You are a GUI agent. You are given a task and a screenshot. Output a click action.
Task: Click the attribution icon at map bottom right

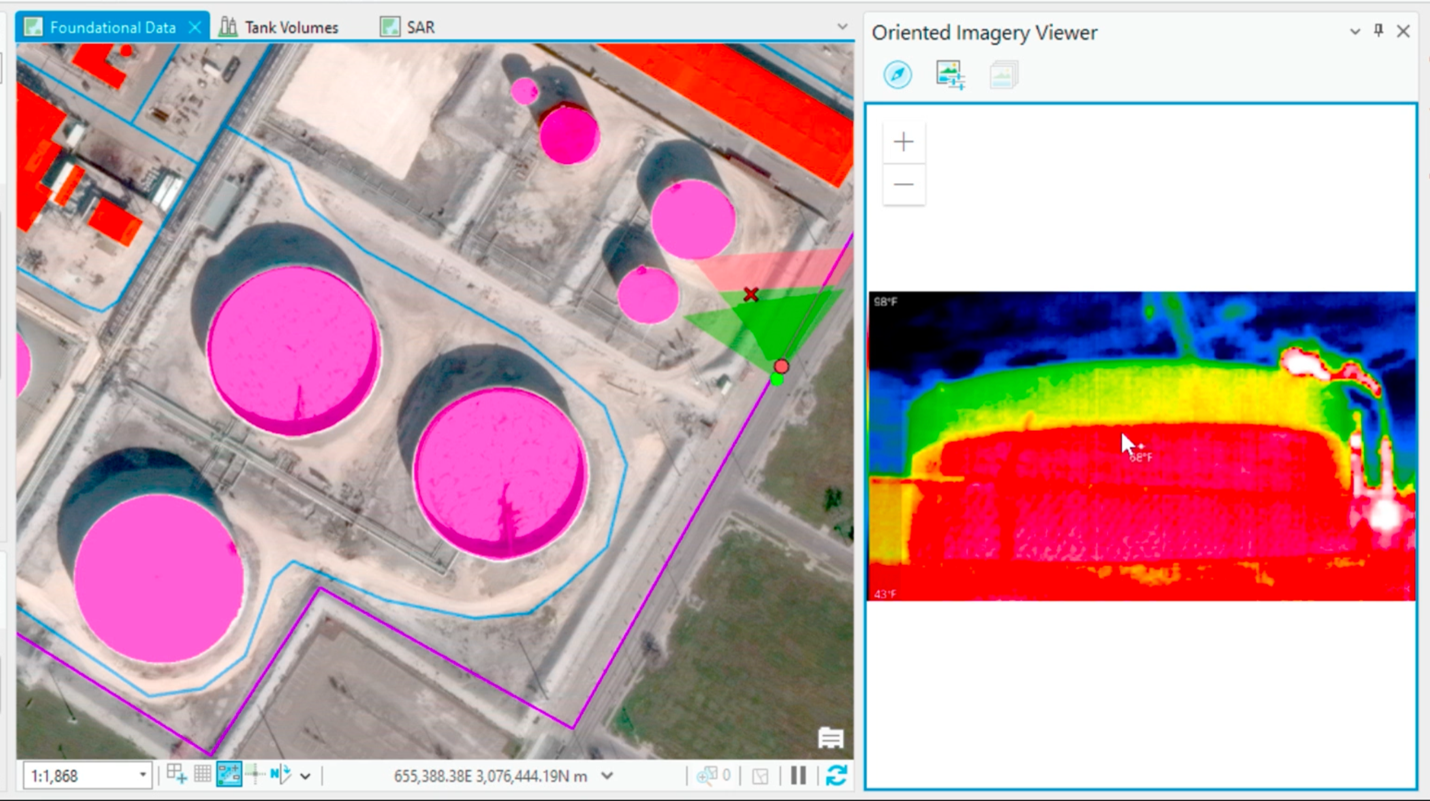tap(830, 740)
